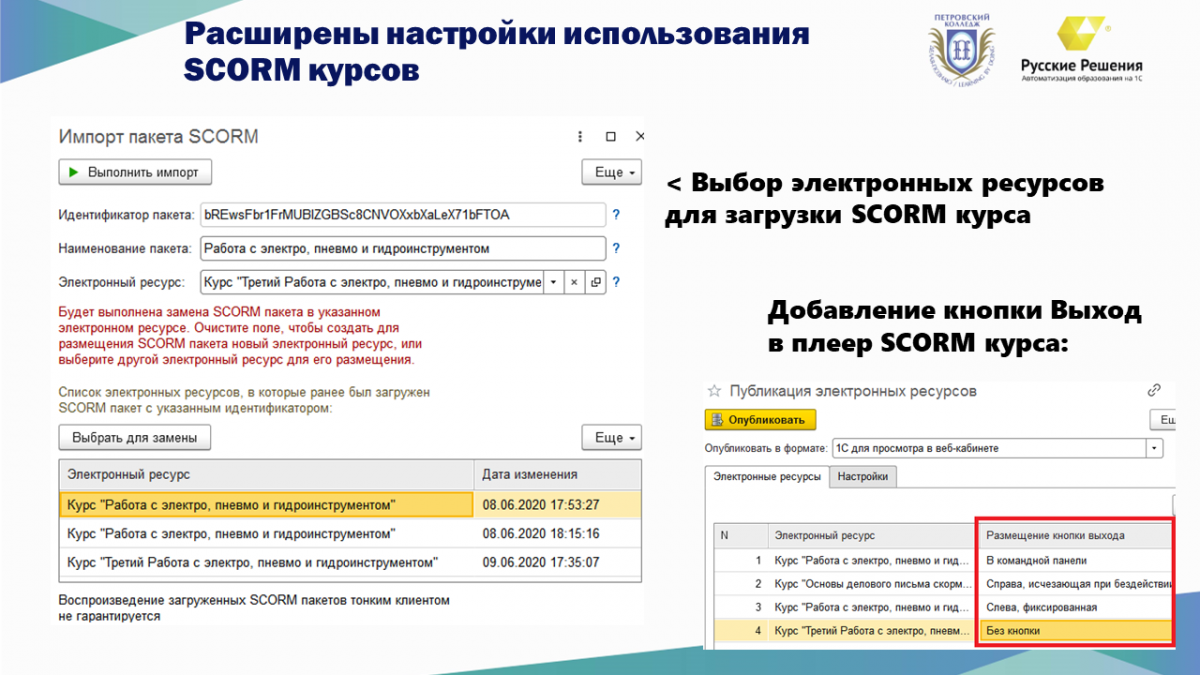Click the В командной панели cell
This screenshot has height=675, width=1200.
tap(1074, 560)
